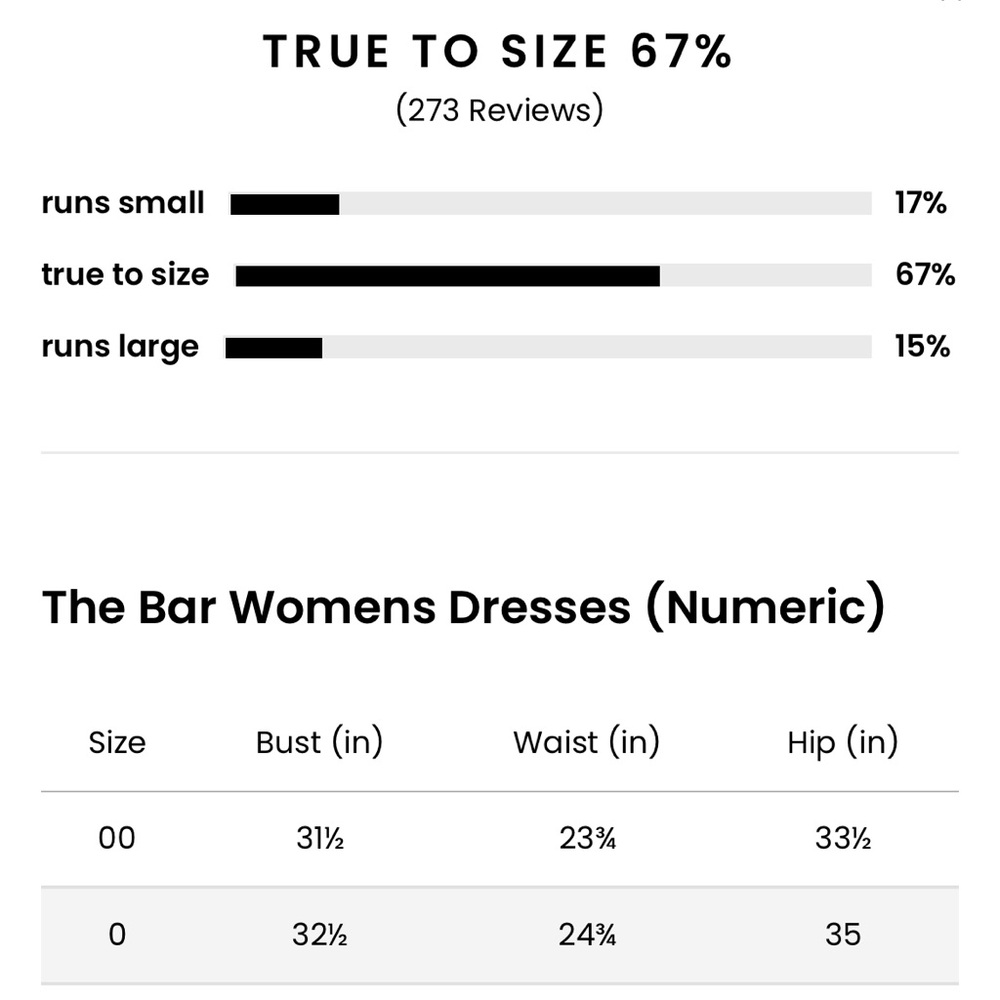Click the Hip (in) column header
The width and height of the screenshot is (1000, 1000).
click(x=842, y=743)
